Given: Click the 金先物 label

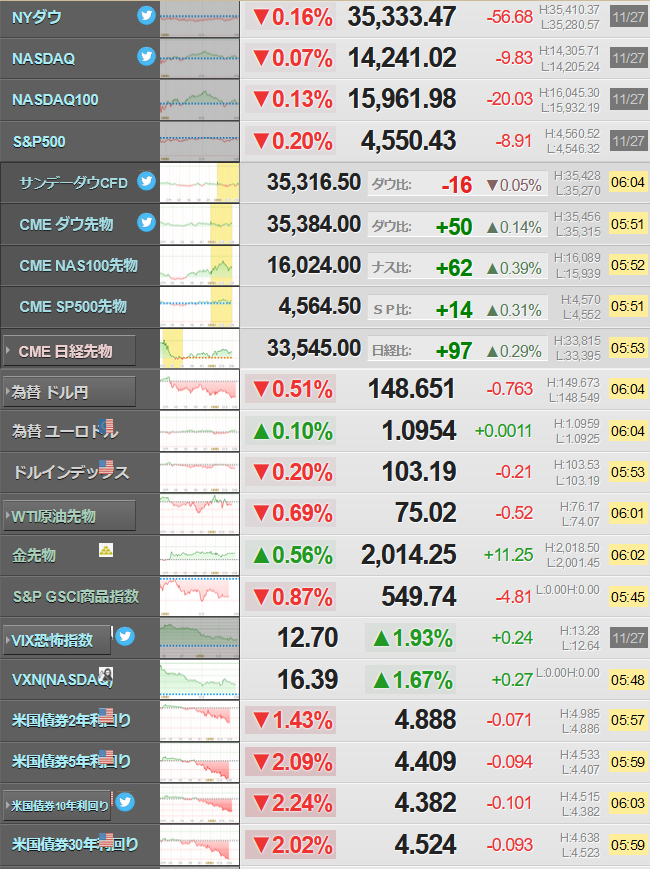Looking at the screenshot, I should (x=34, y=555).
